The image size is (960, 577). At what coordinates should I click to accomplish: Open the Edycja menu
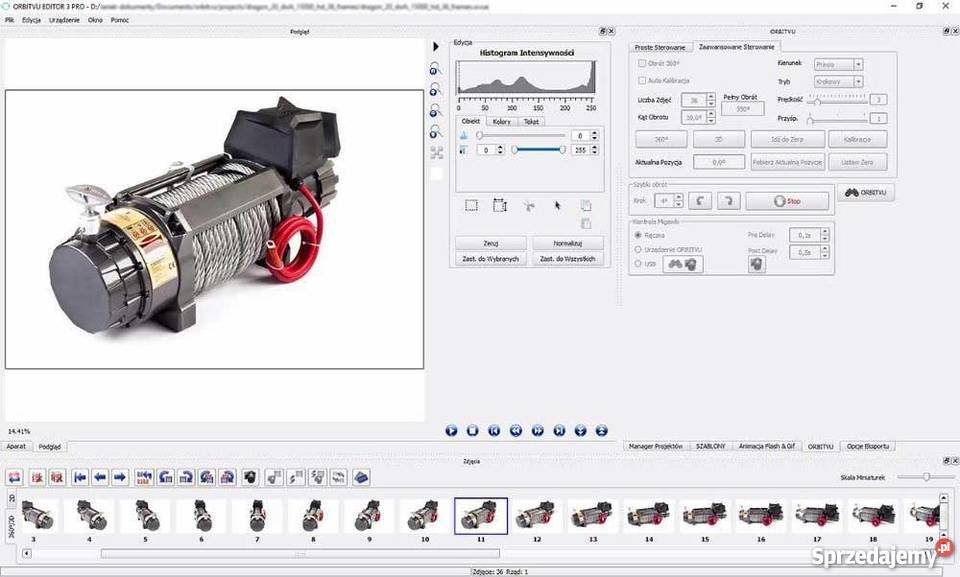tap(31, 20)
